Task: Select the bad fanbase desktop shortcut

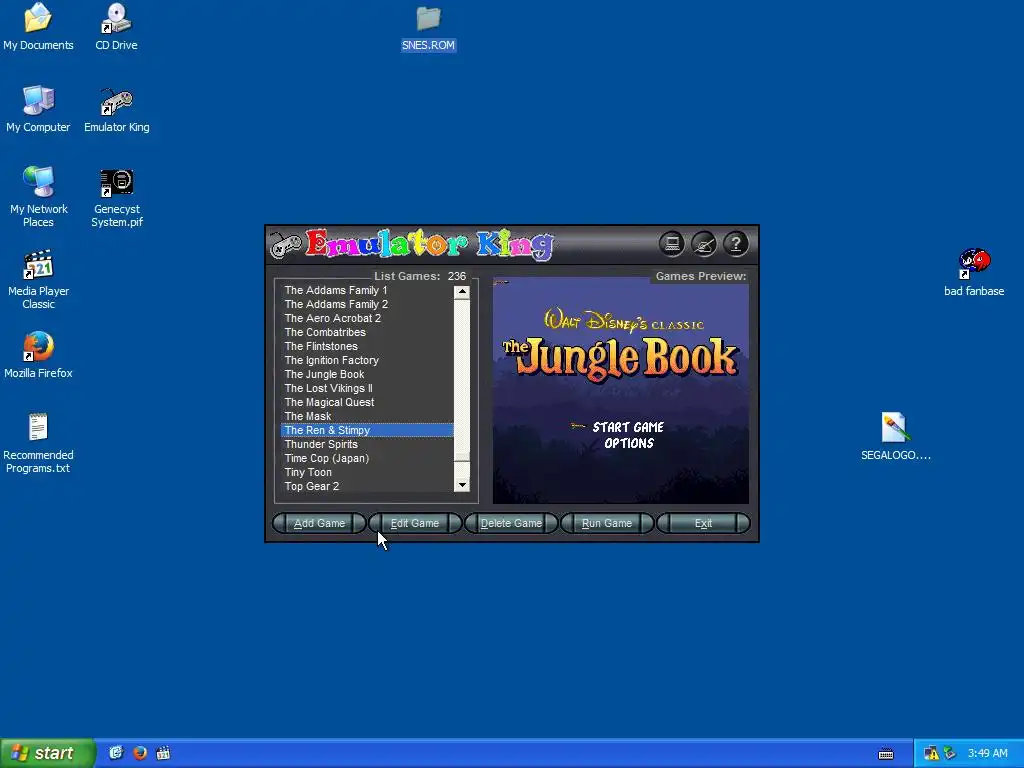Action: 974,273
